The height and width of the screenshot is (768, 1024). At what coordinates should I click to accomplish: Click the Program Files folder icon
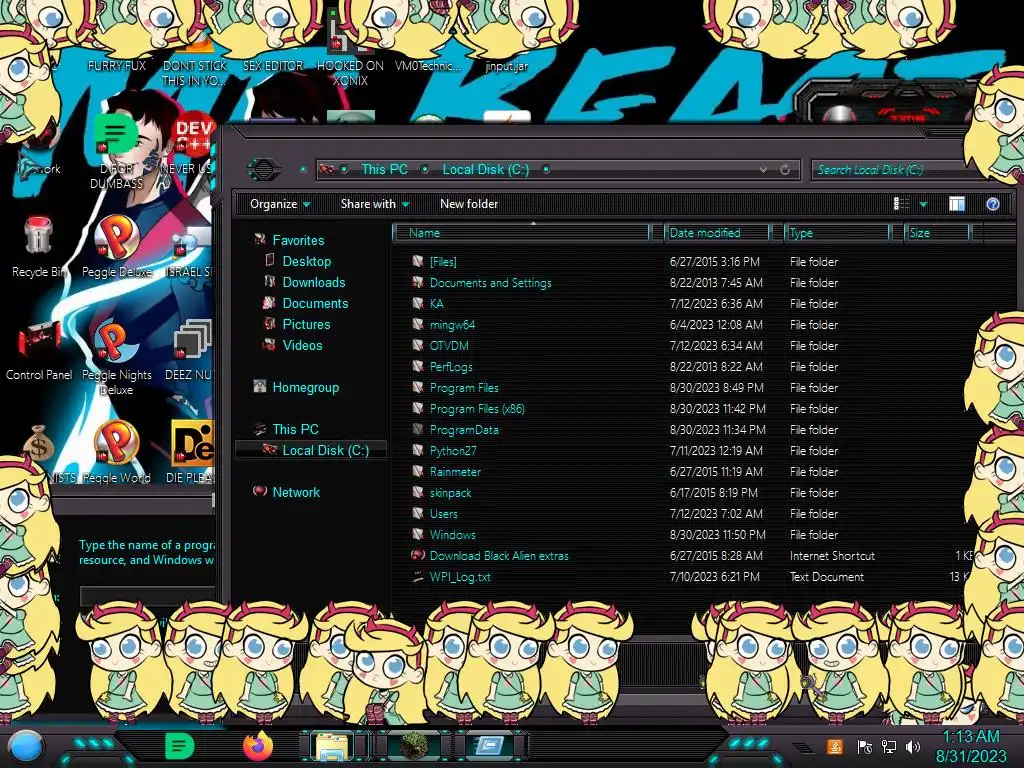coord(418,387)
